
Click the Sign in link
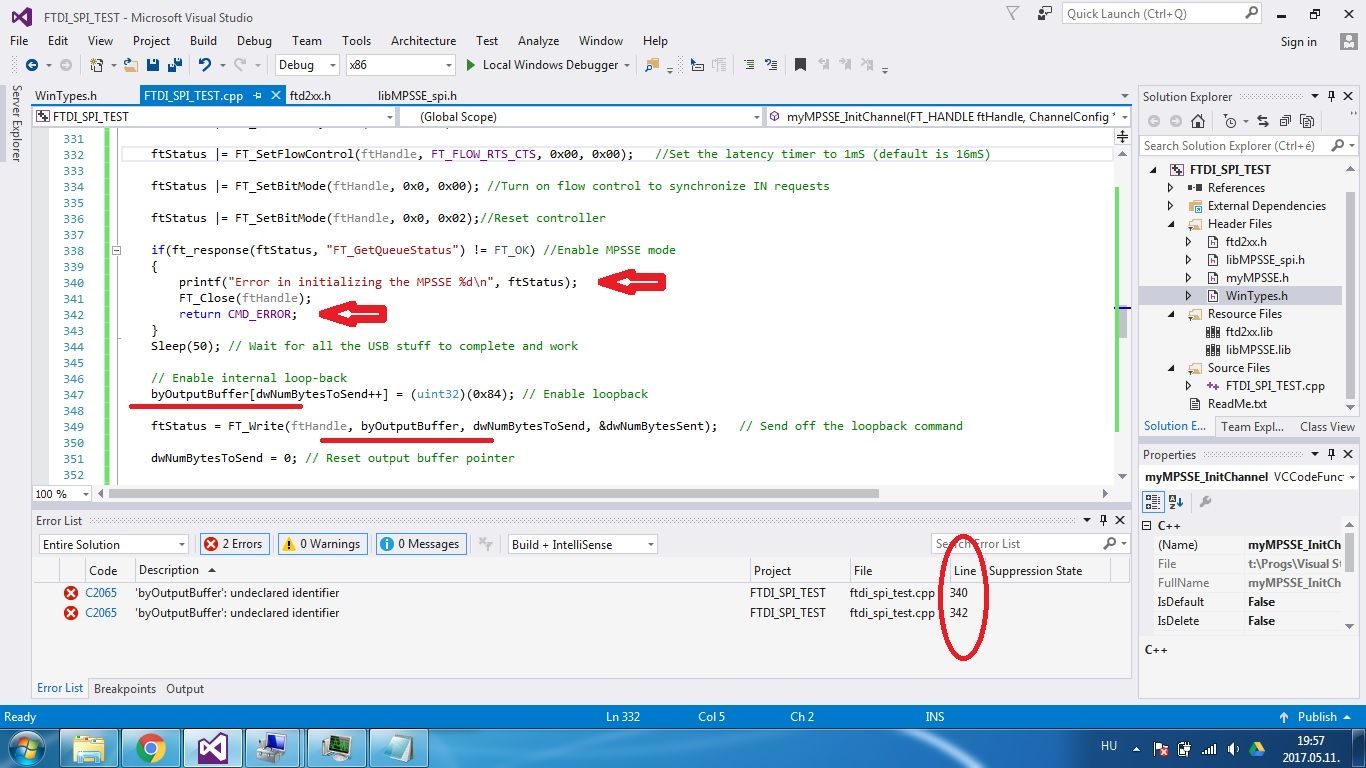pyautogui.click(x=1299, y=42)
